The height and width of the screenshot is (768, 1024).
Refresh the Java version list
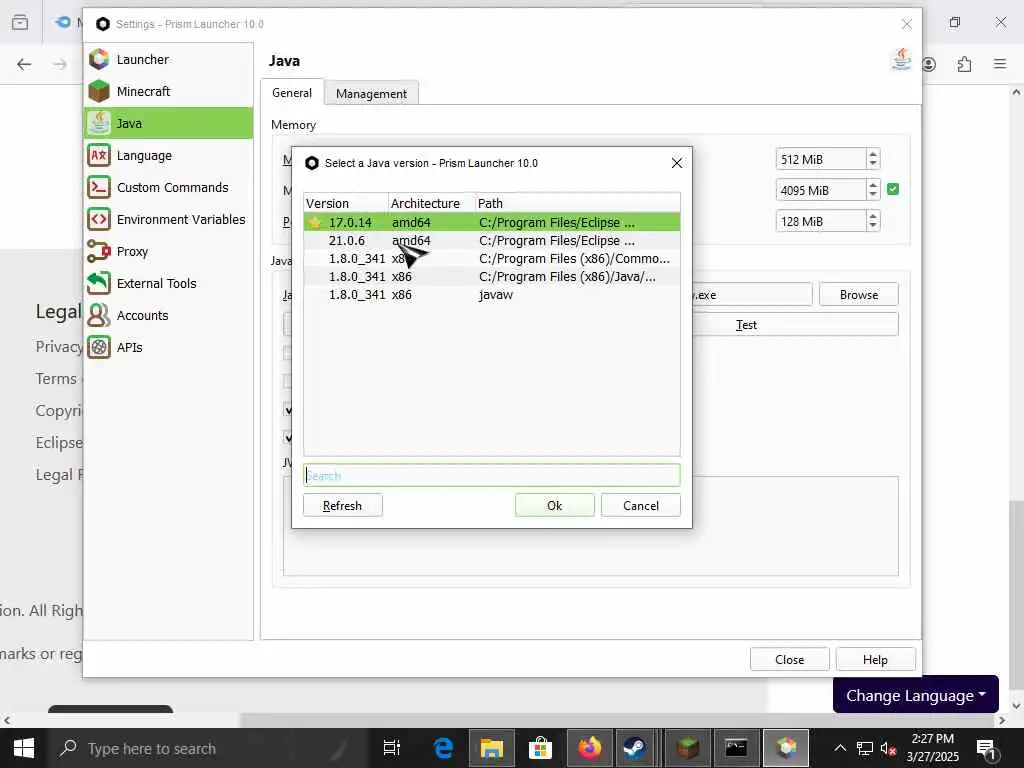pos(342,505)
